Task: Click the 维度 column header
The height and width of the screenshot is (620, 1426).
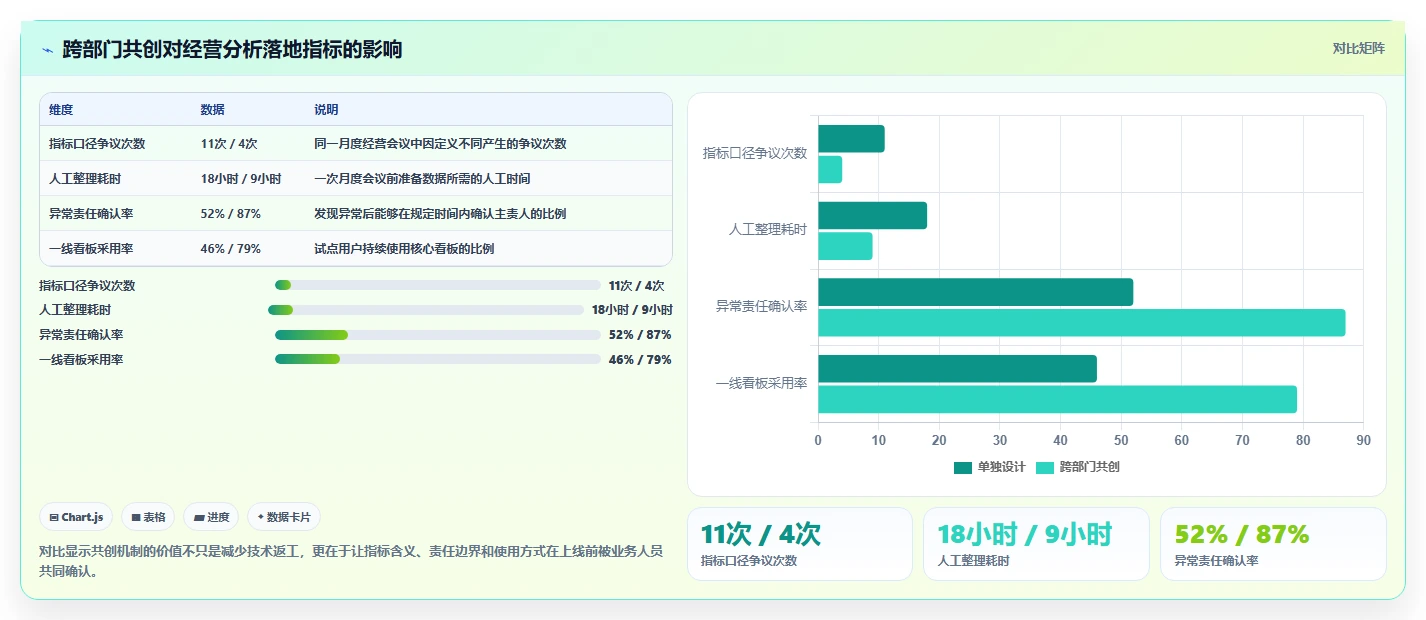Action: pyautogui.click(x=61, y=110)
